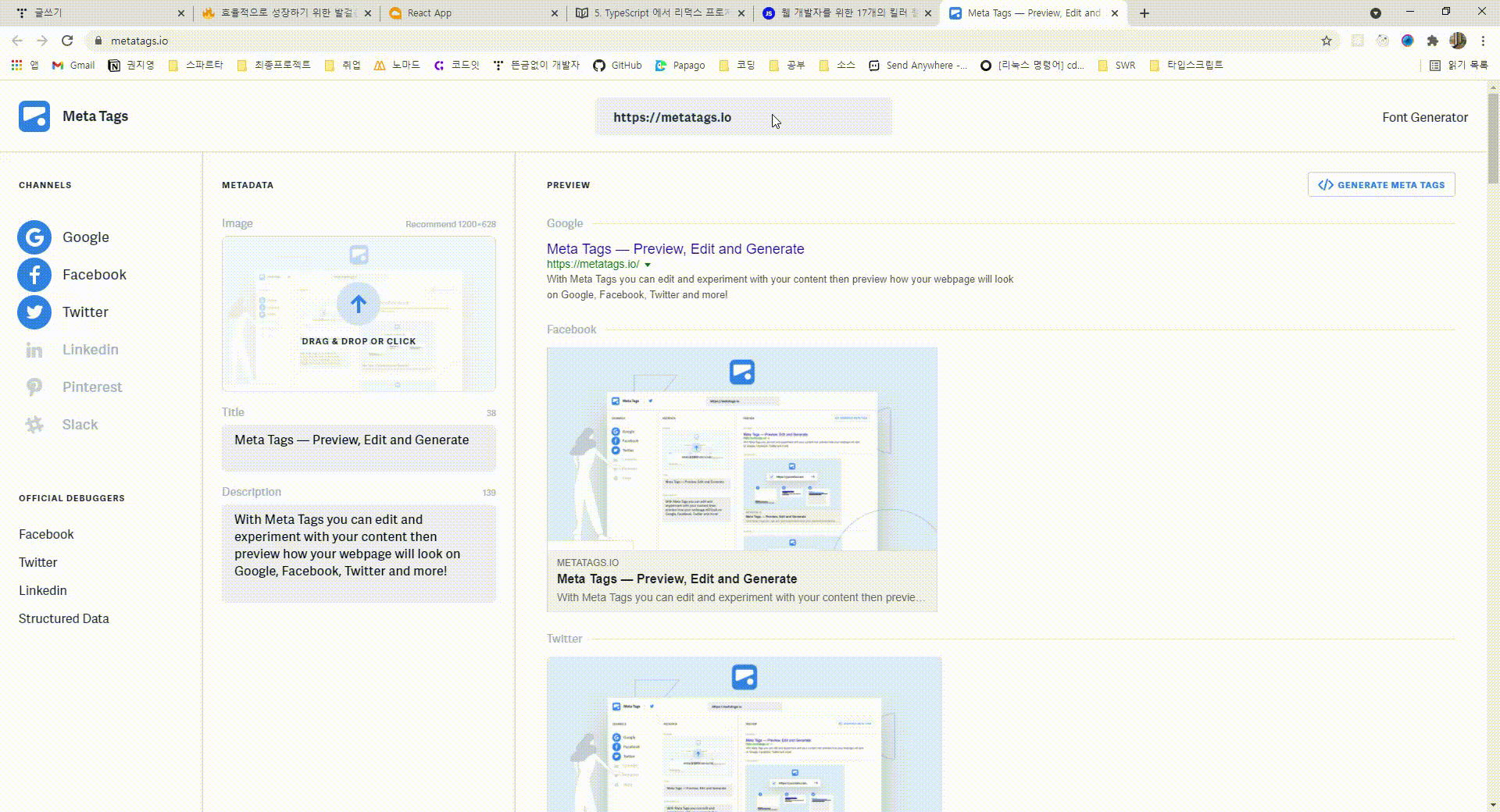
Task: Open 스파르타 bookmark folder
Action: (x=196, y=66)
